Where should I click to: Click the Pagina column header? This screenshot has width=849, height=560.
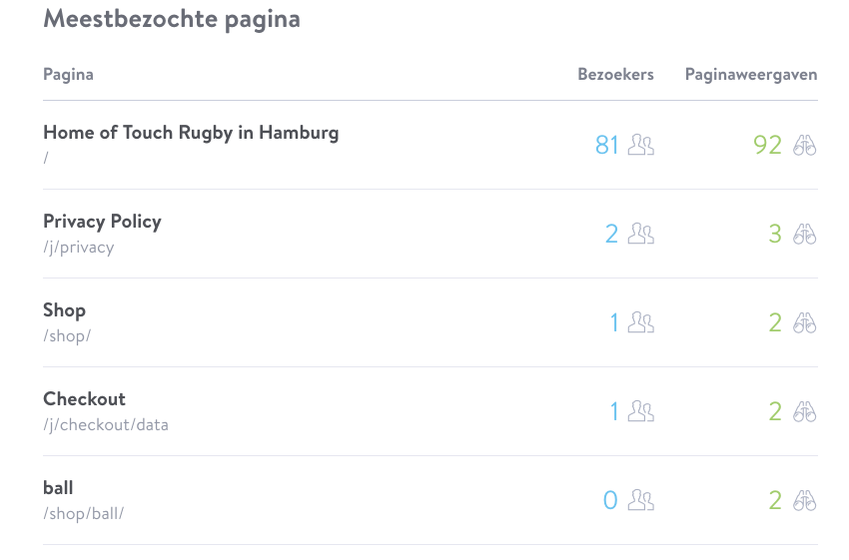pos(68,75)
